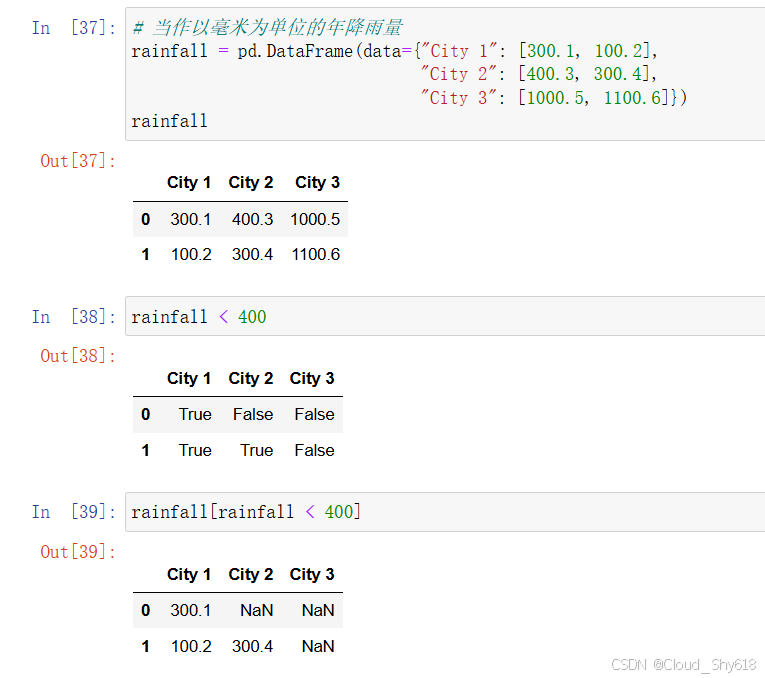Viewport: 765px width, 678px height.
Task: Click City 2 True in row 1 of Out[38]
Action: tap(257, 450)
